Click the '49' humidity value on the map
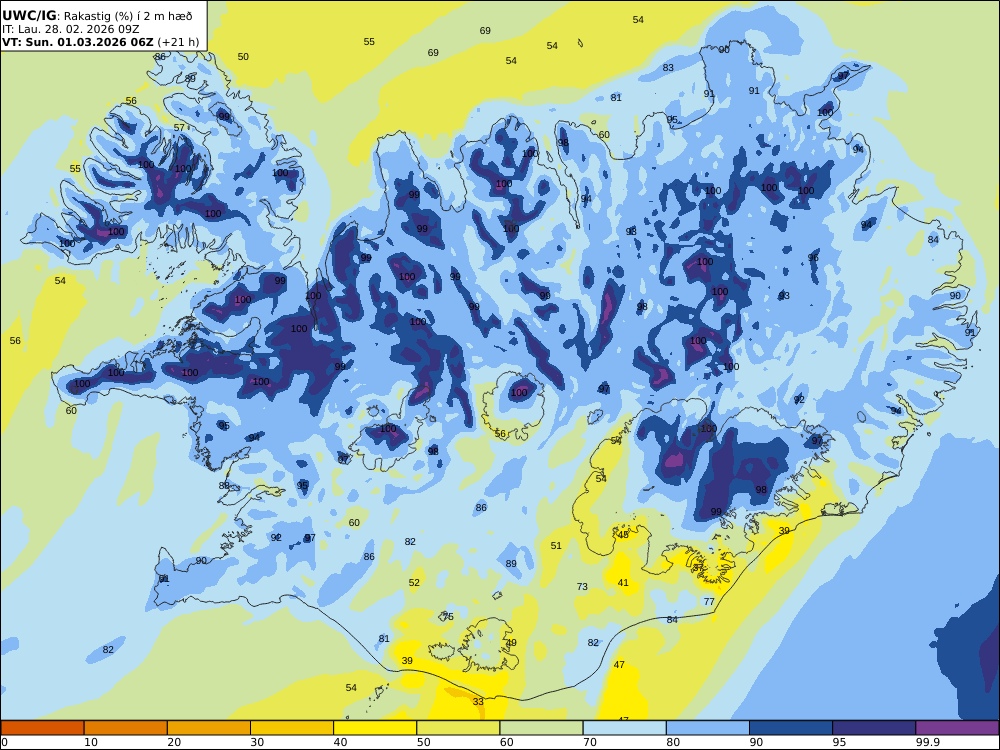Image resolution: width=1000 pixels, height=750 pixels. tap(511, 643)
